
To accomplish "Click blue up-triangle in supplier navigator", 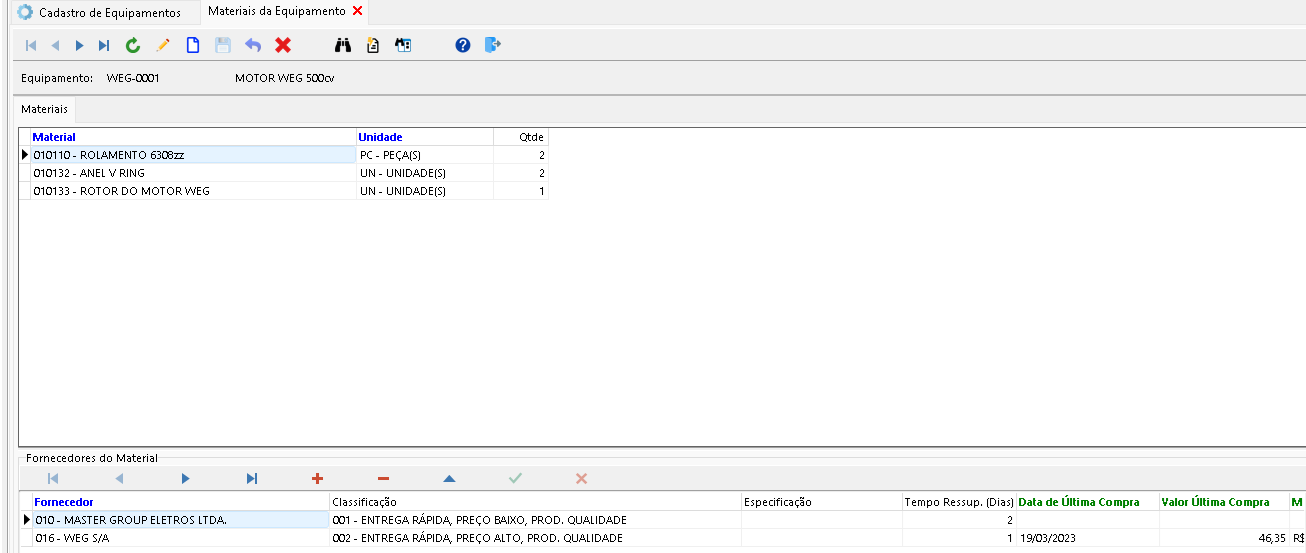I will [449, 479].
